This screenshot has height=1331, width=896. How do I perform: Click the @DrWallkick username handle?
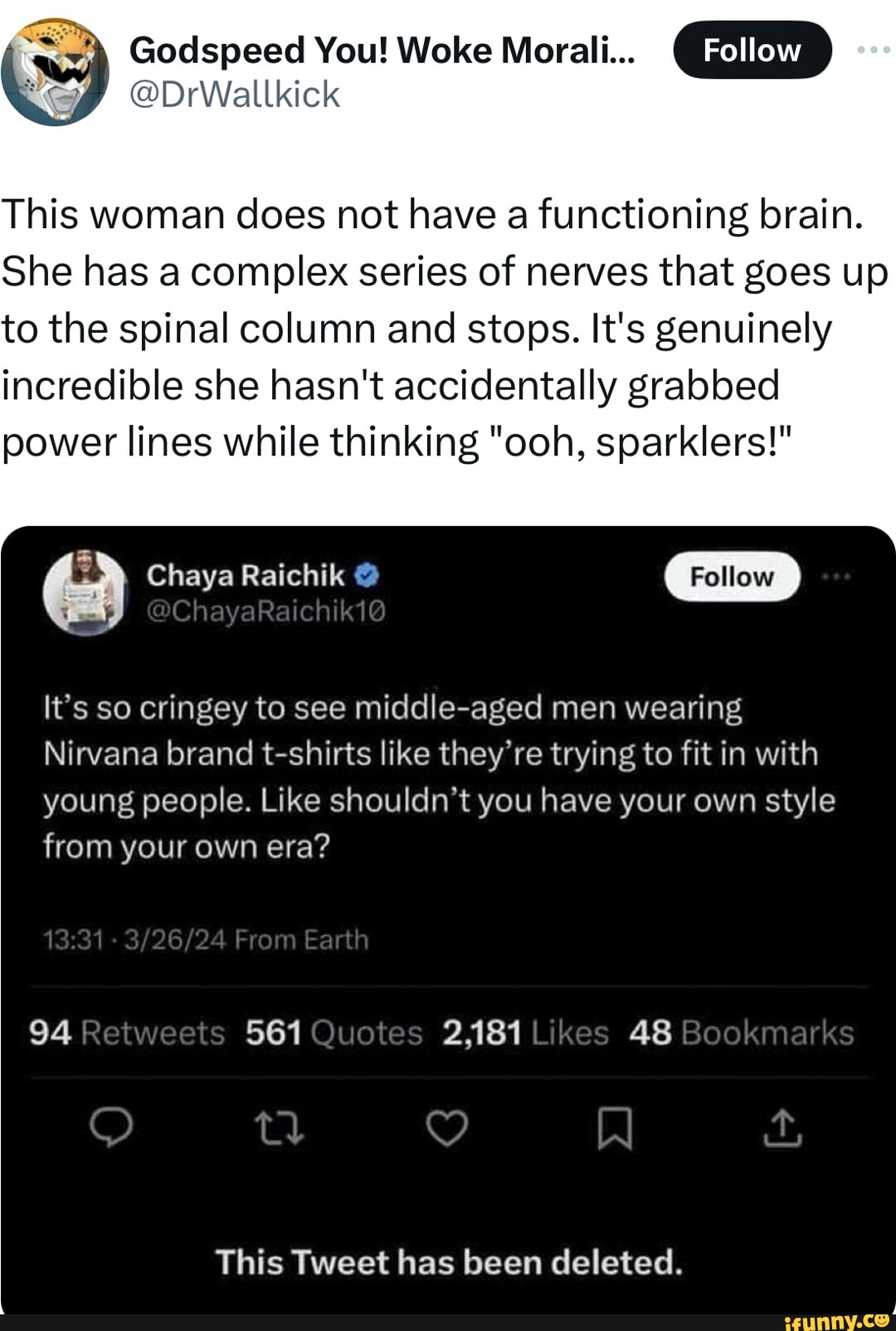pos(235,95)
